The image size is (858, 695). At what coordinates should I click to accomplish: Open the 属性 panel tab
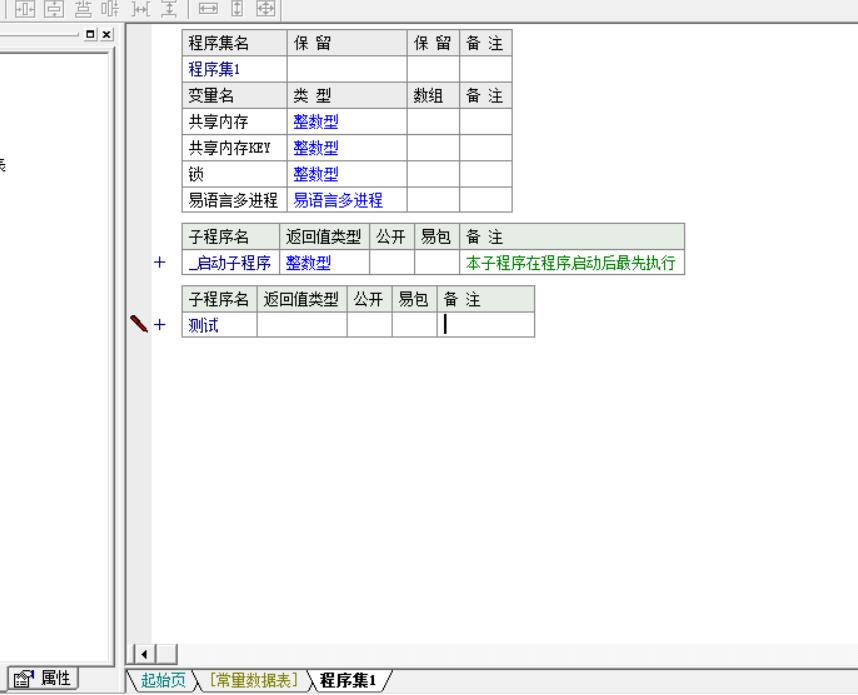(x=43, y=679)
